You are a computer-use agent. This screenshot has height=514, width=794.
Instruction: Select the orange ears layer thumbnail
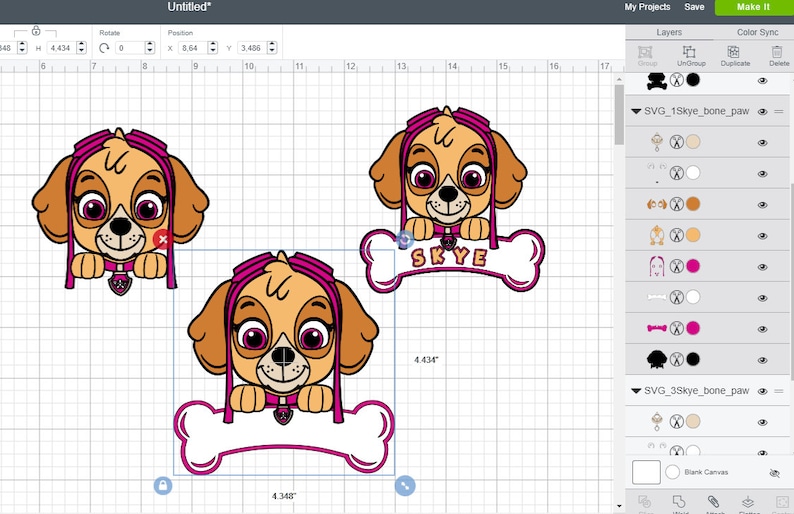(657, 204)
